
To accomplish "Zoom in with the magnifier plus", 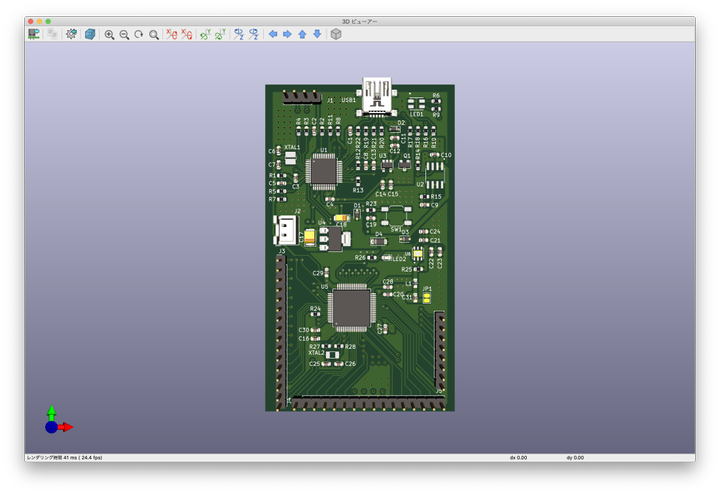I will coord(109,34).
